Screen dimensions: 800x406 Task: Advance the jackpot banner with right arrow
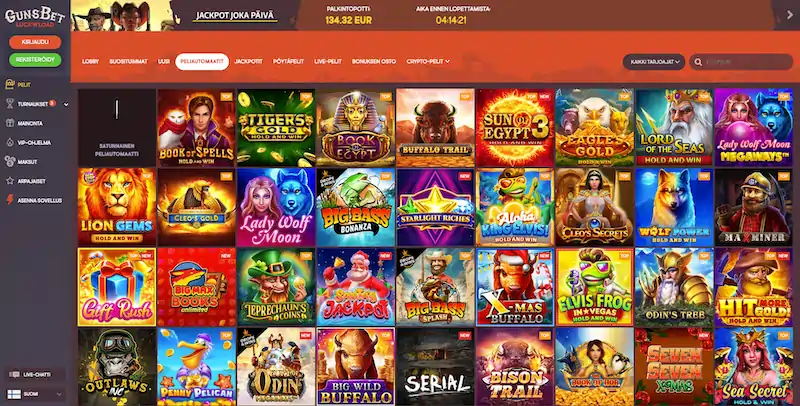(x=790, y=15)
